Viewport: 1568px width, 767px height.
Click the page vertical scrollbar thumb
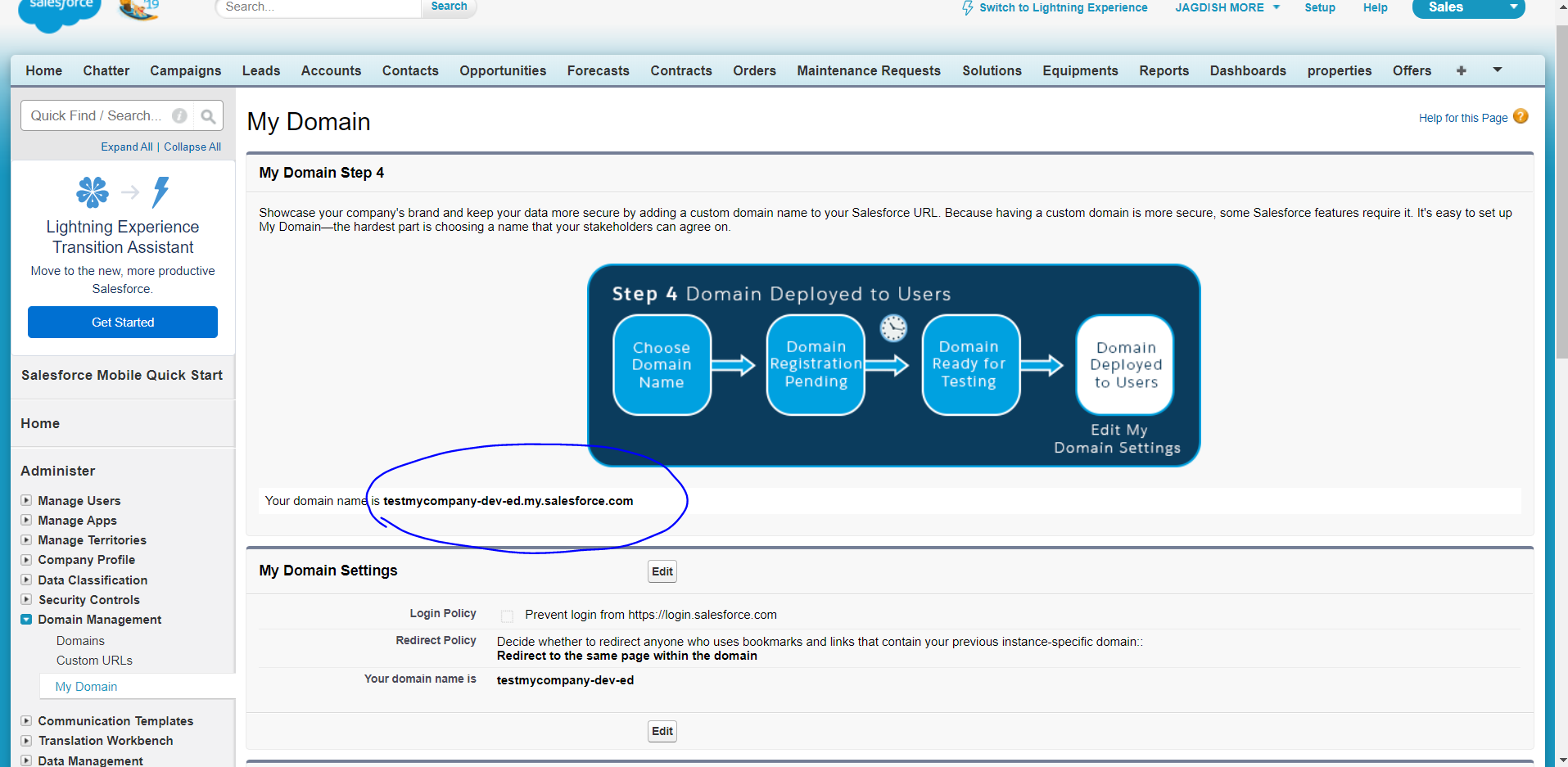tap(1562, 192)
